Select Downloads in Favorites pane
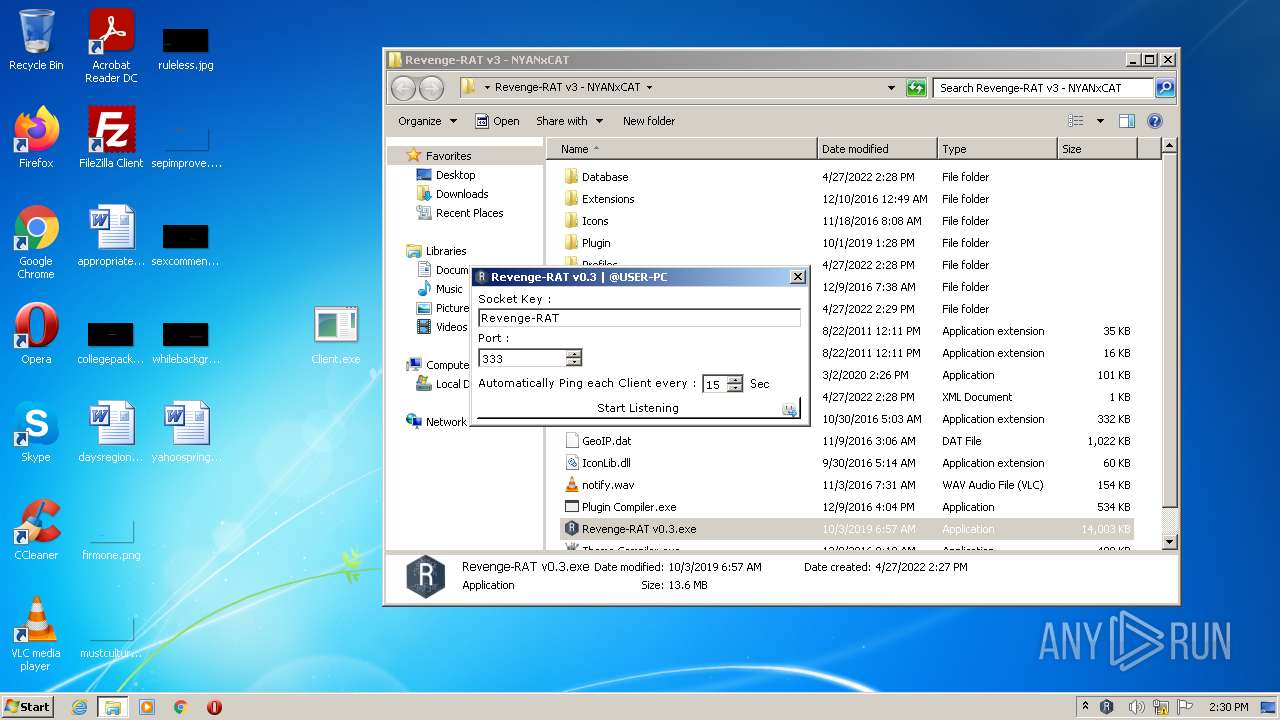The width and height of the screenshot is (1280, 720). coord(461,194)
